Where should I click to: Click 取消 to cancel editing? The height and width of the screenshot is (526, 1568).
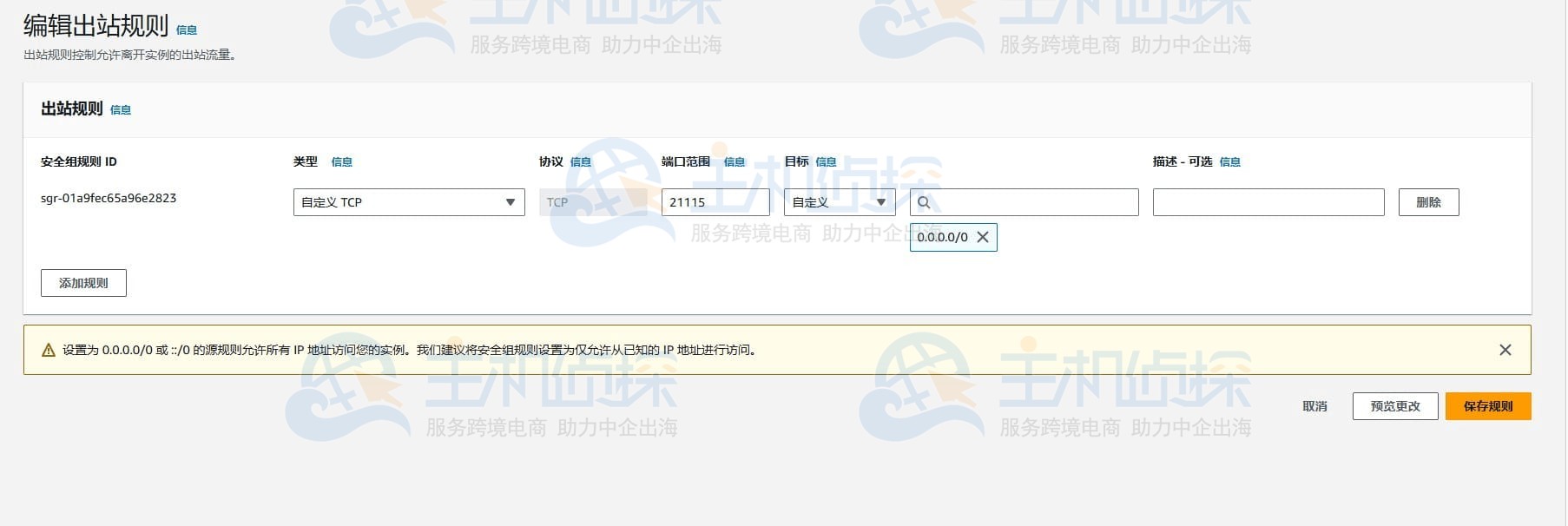[x=1314, y=406]
